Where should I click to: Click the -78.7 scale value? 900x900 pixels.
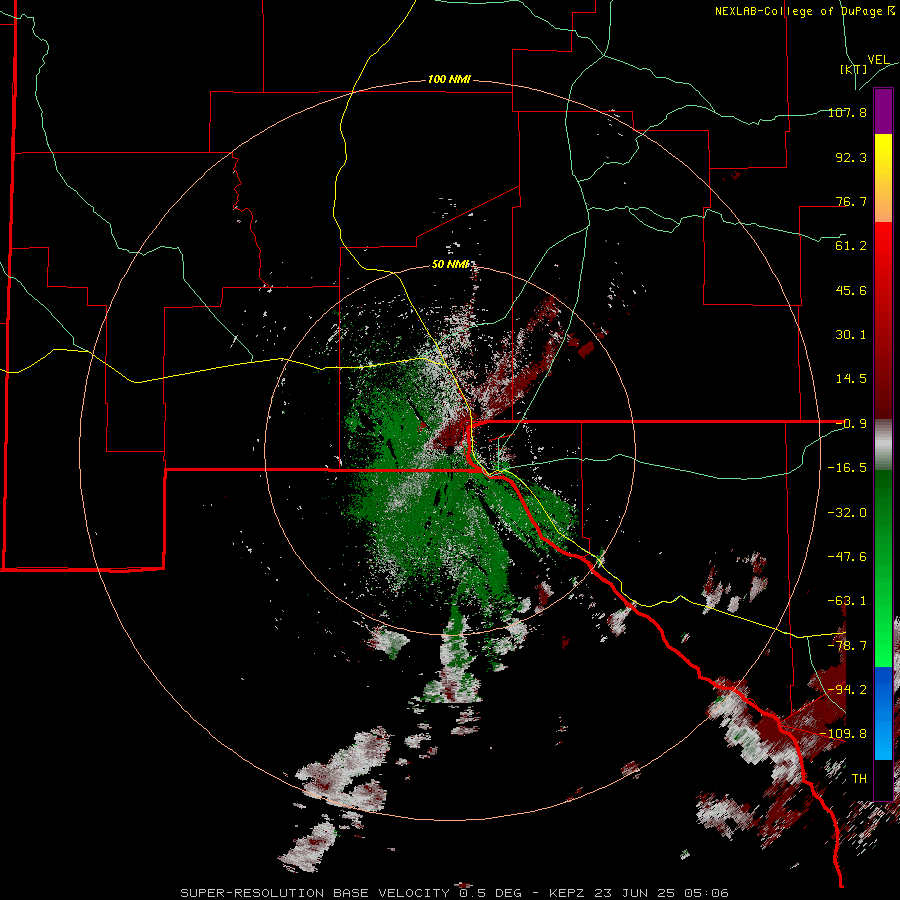(x=847, y=646)
